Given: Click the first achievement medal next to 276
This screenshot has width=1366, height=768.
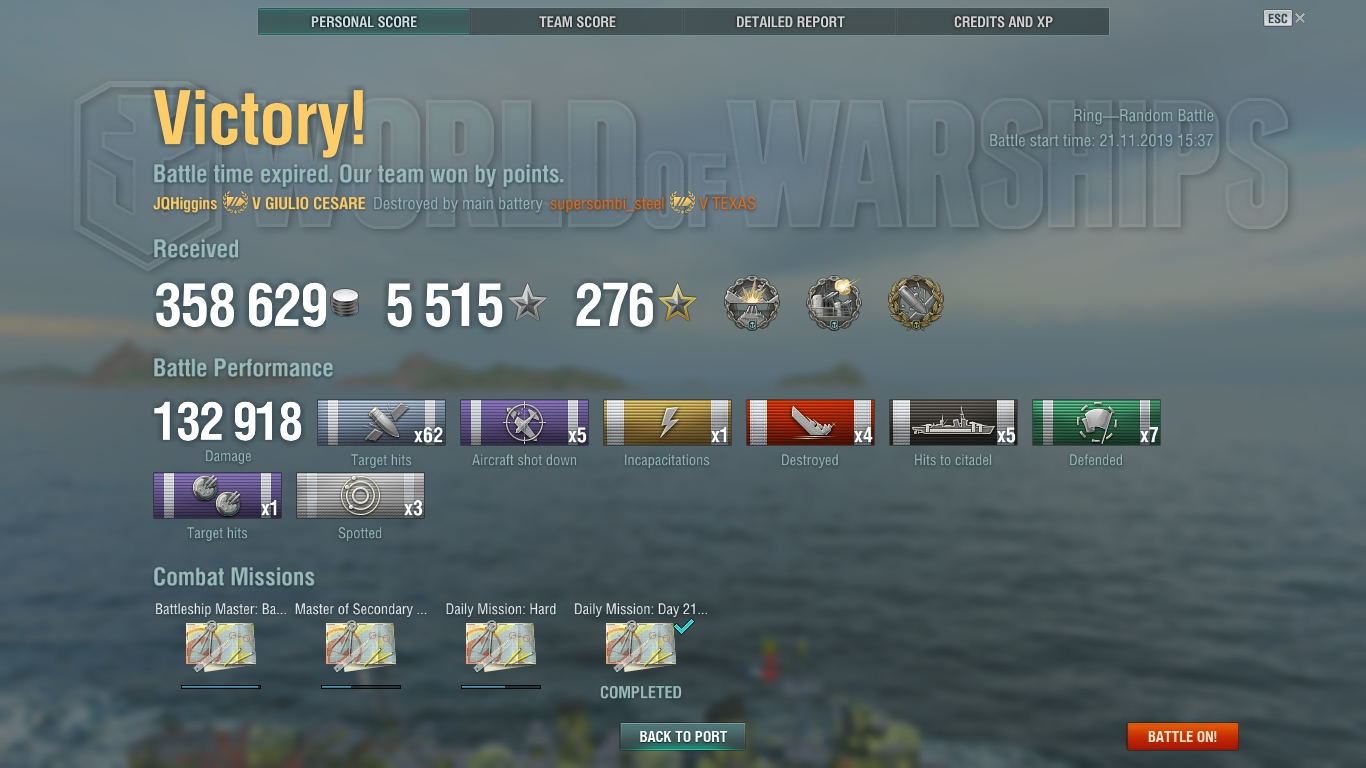Looking at the screenshot, I should click(x=752, y=304).
